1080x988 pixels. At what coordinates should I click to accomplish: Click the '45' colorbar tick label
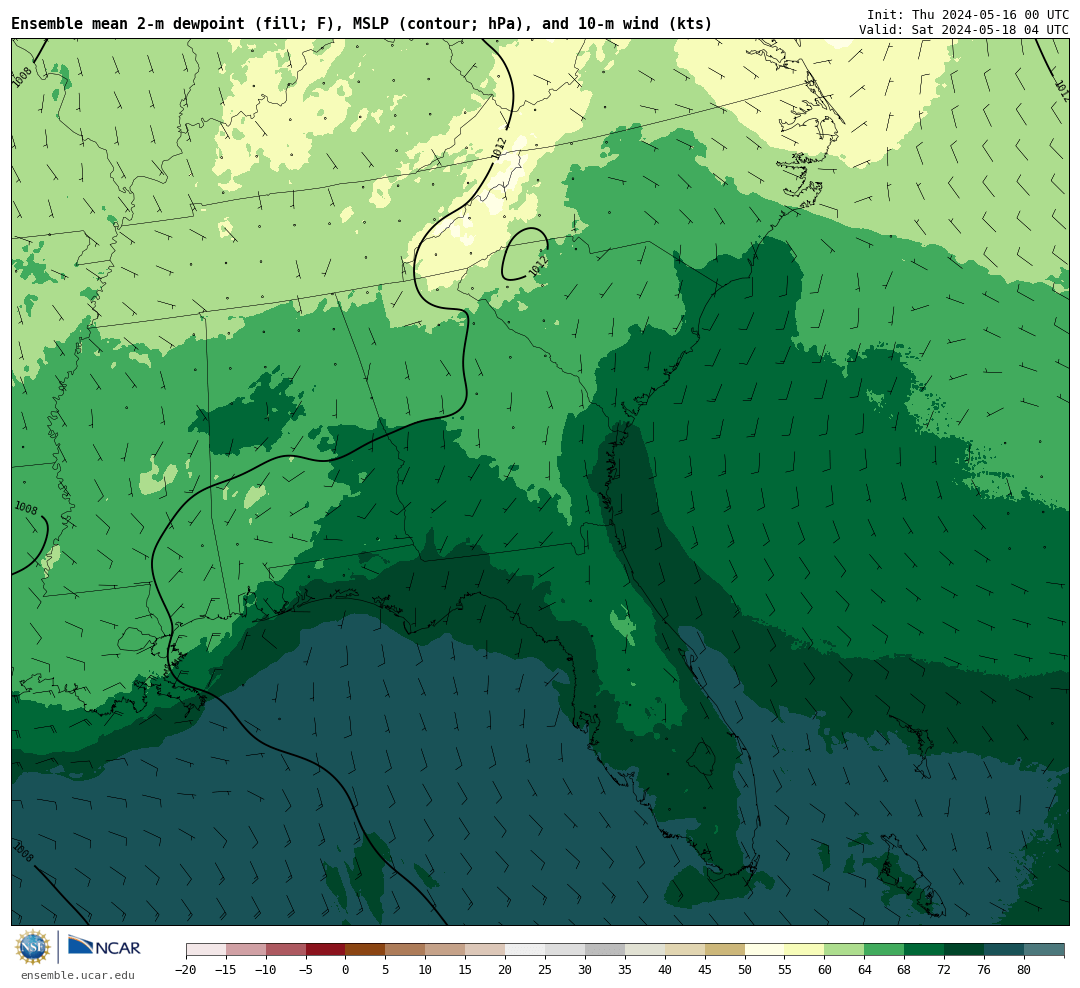click(705, 970)
